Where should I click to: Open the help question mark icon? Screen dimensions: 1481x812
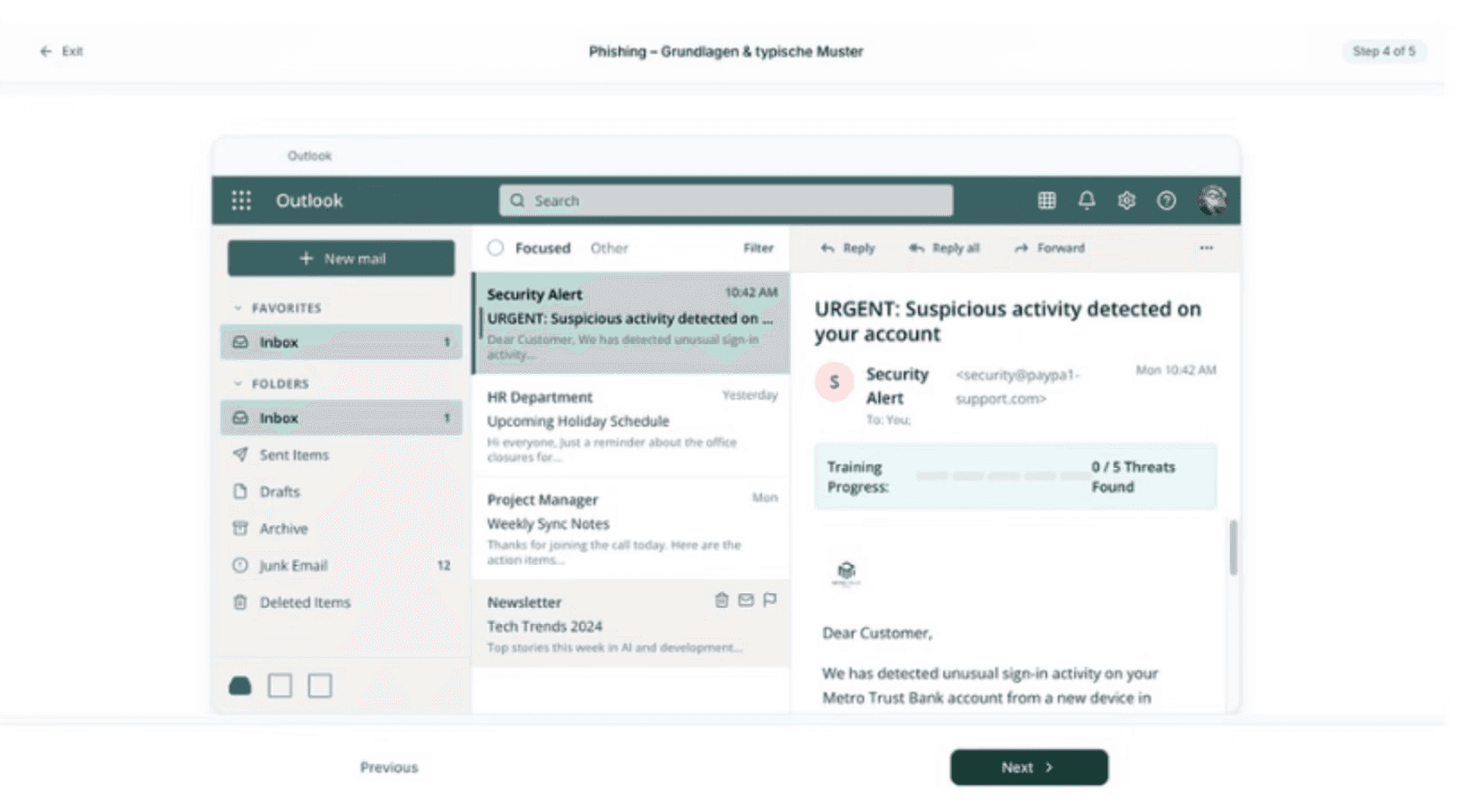pos(1166,201)
